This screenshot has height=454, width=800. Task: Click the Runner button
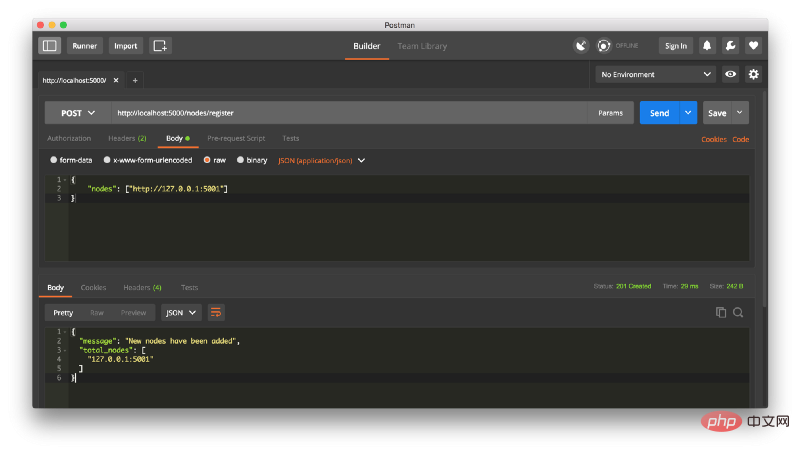(85, 45)
